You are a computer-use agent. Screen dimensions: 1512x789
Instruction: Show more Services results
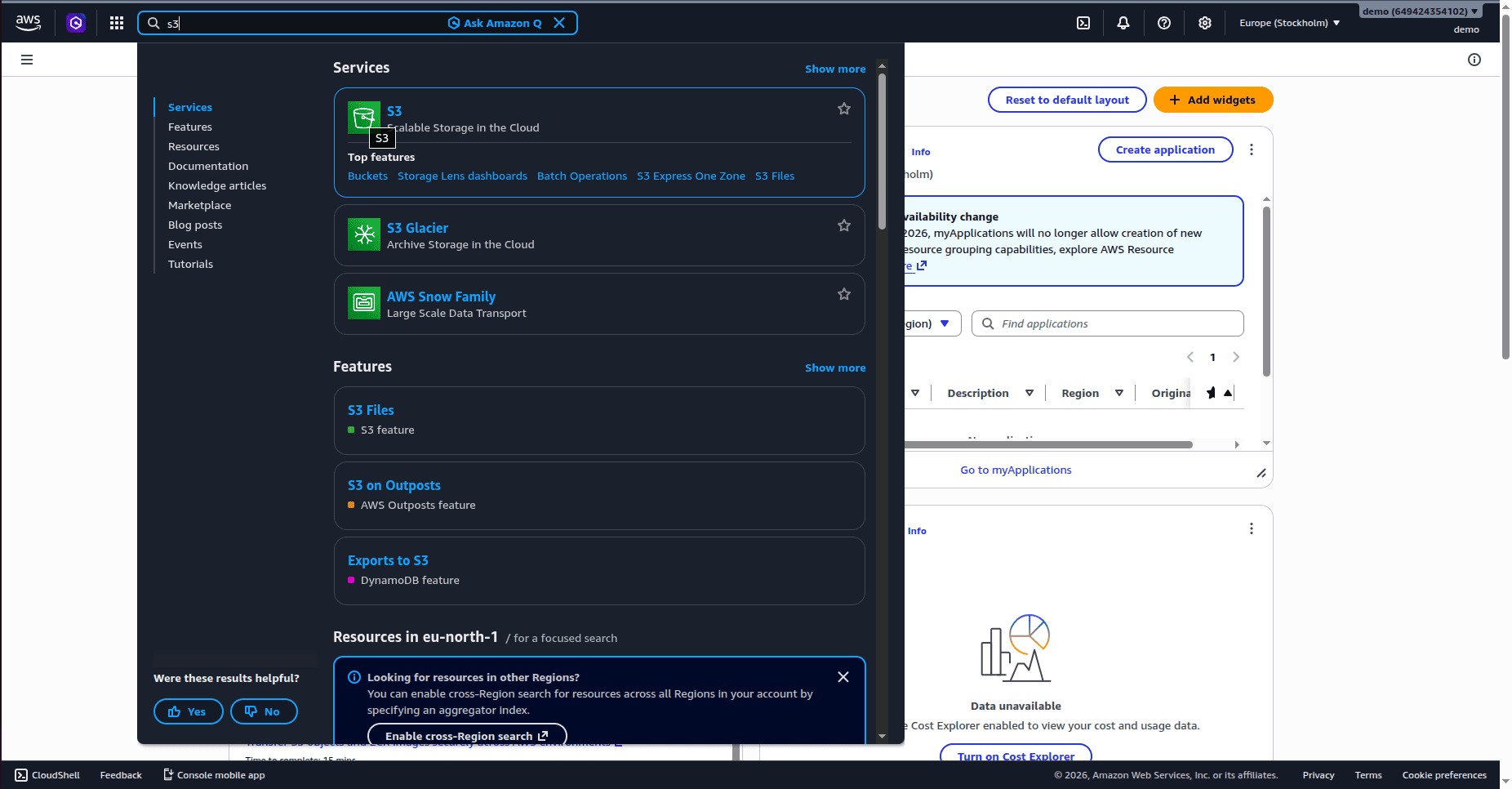835,69
